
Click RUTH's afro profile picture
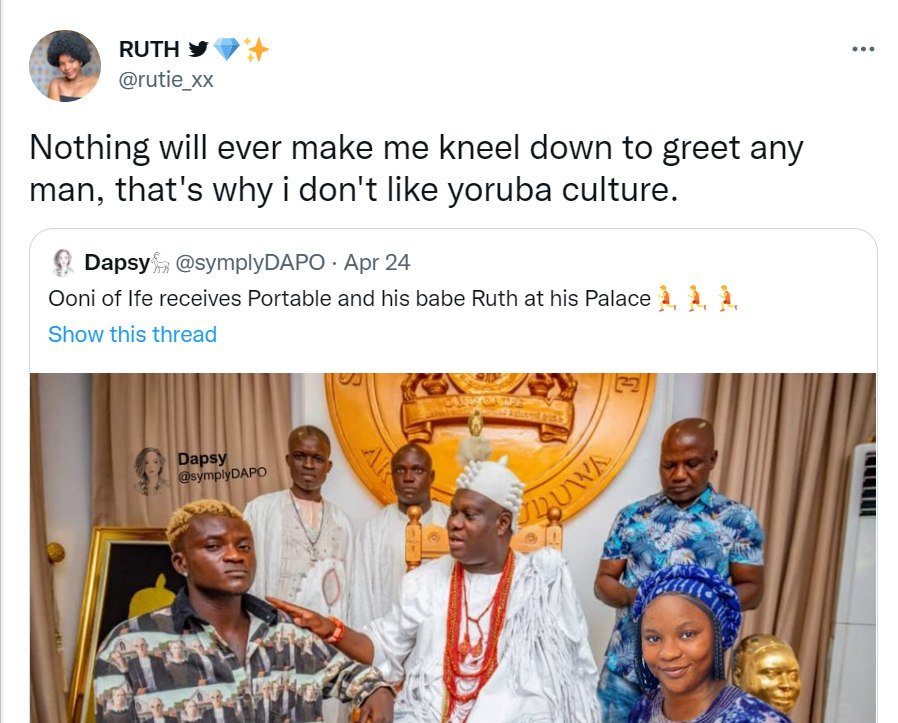coord(65,66)
